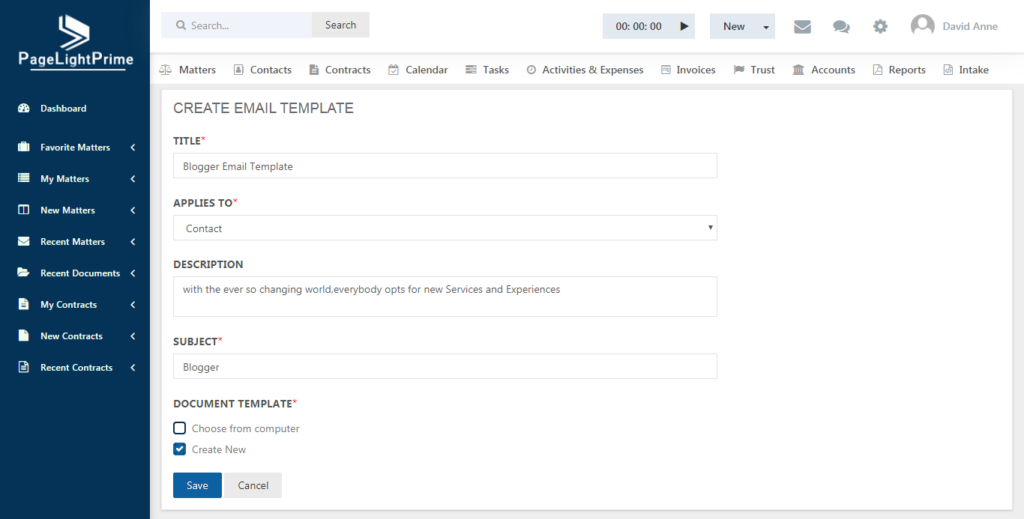This screenshot has height=519, width=1024.
Task: Click the Tasks list icon in the top nav
Action: tap(471, 70)
